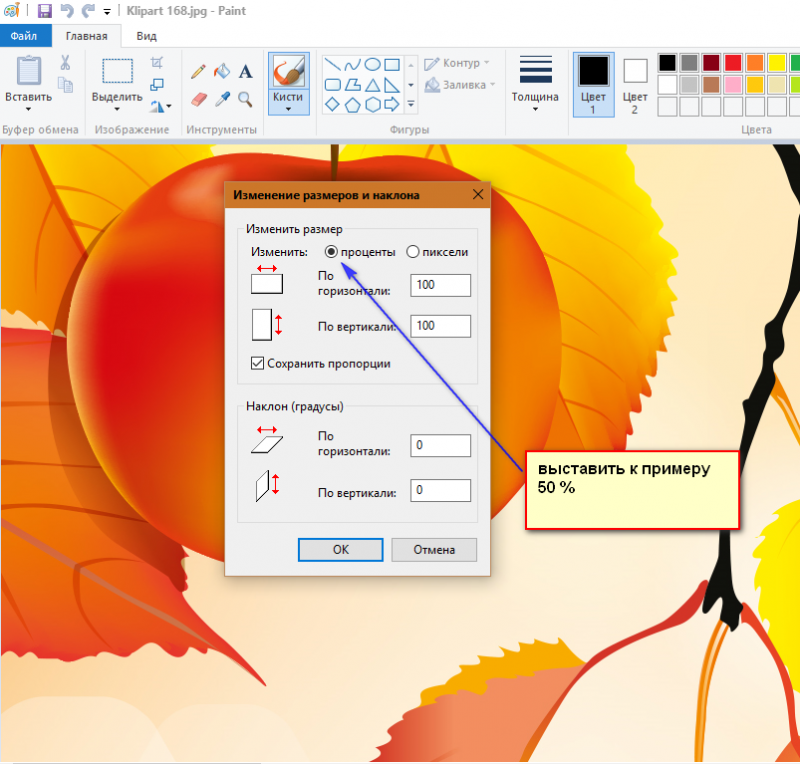
Task: Open the Контур outline dropdown
Action: (x=457, y=63)
